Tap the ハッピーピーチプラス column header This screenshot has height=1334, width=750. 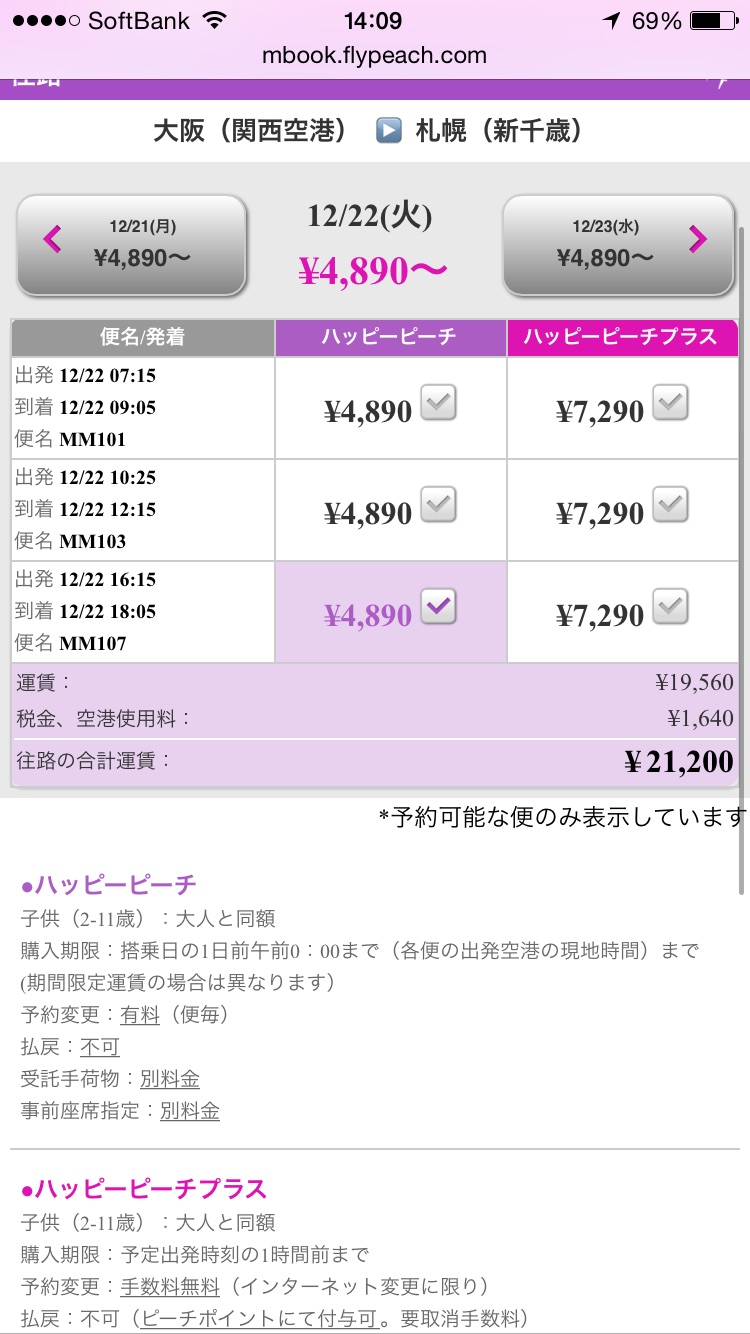pos(622,337)
